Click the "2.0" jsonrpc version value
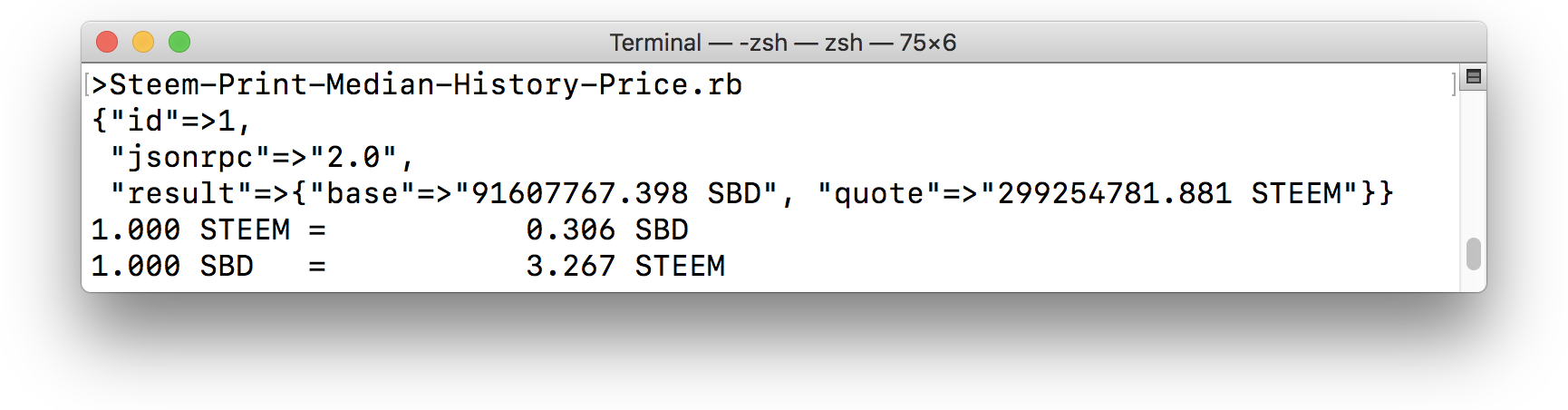This screenshot has height=410, width=1568. [x=353, y=157]
